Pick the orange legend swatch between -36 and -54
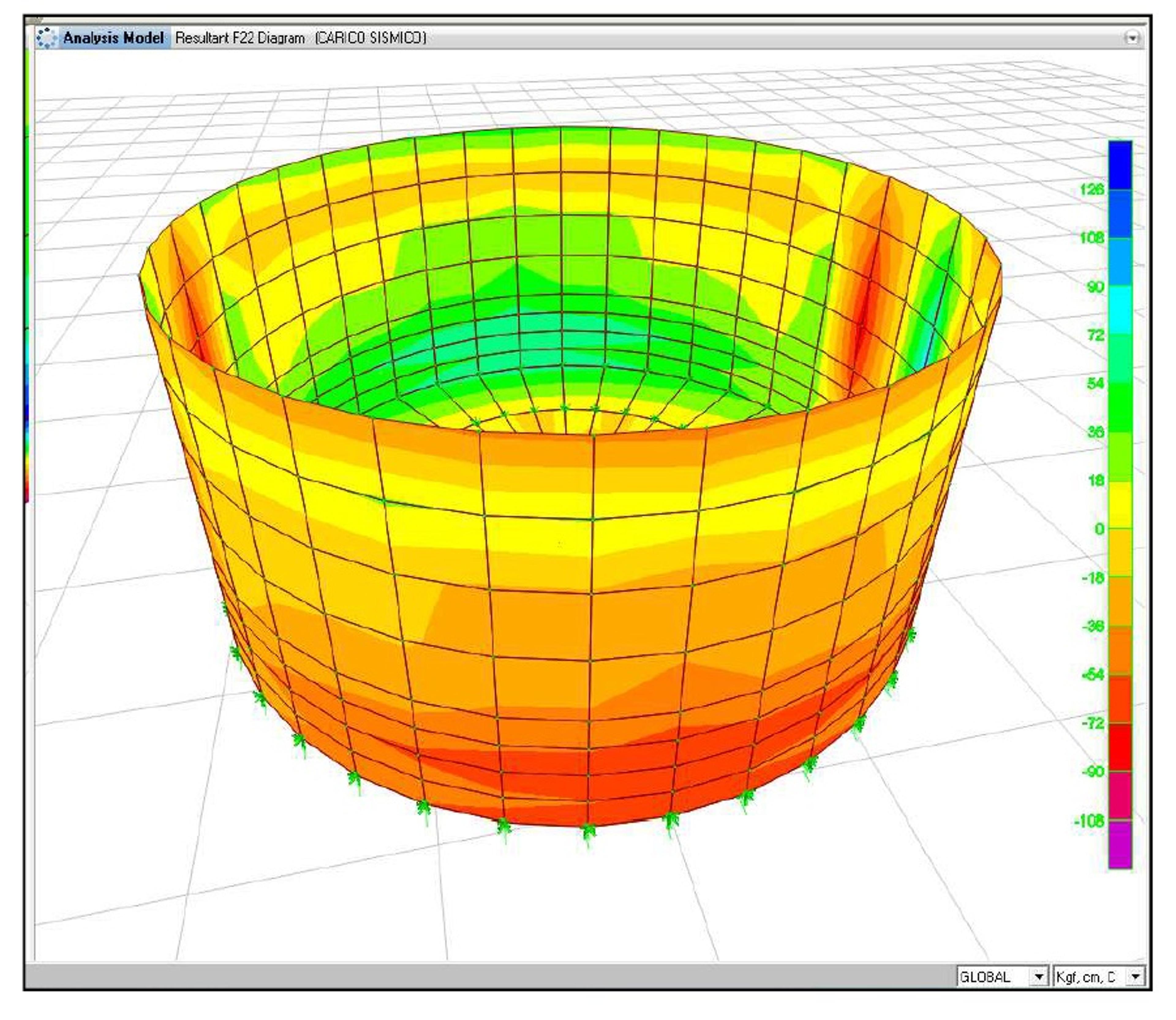 pos(1120,650)
